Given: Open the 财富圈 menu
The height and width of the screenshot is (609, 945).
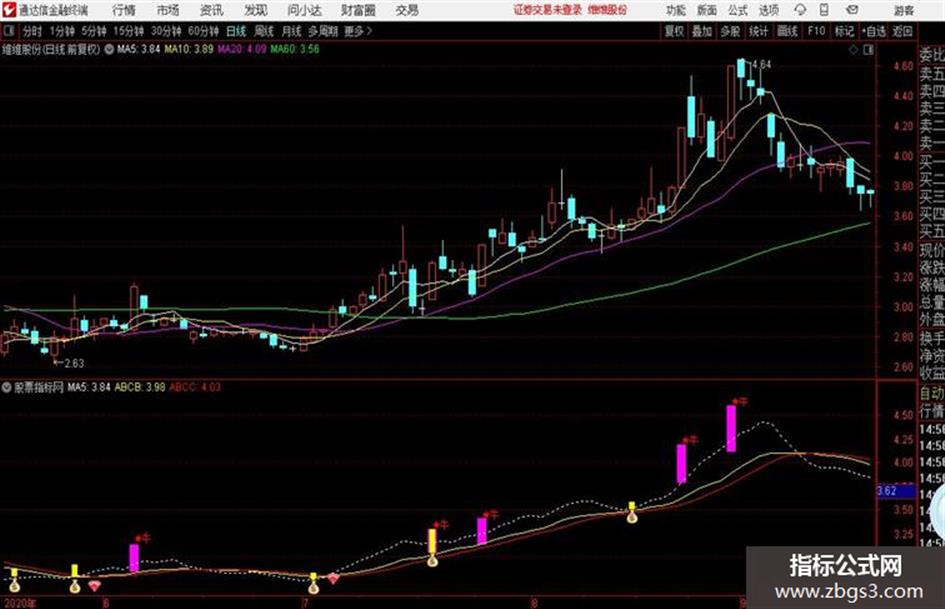Looking at the screenshot, I should 358,10.
